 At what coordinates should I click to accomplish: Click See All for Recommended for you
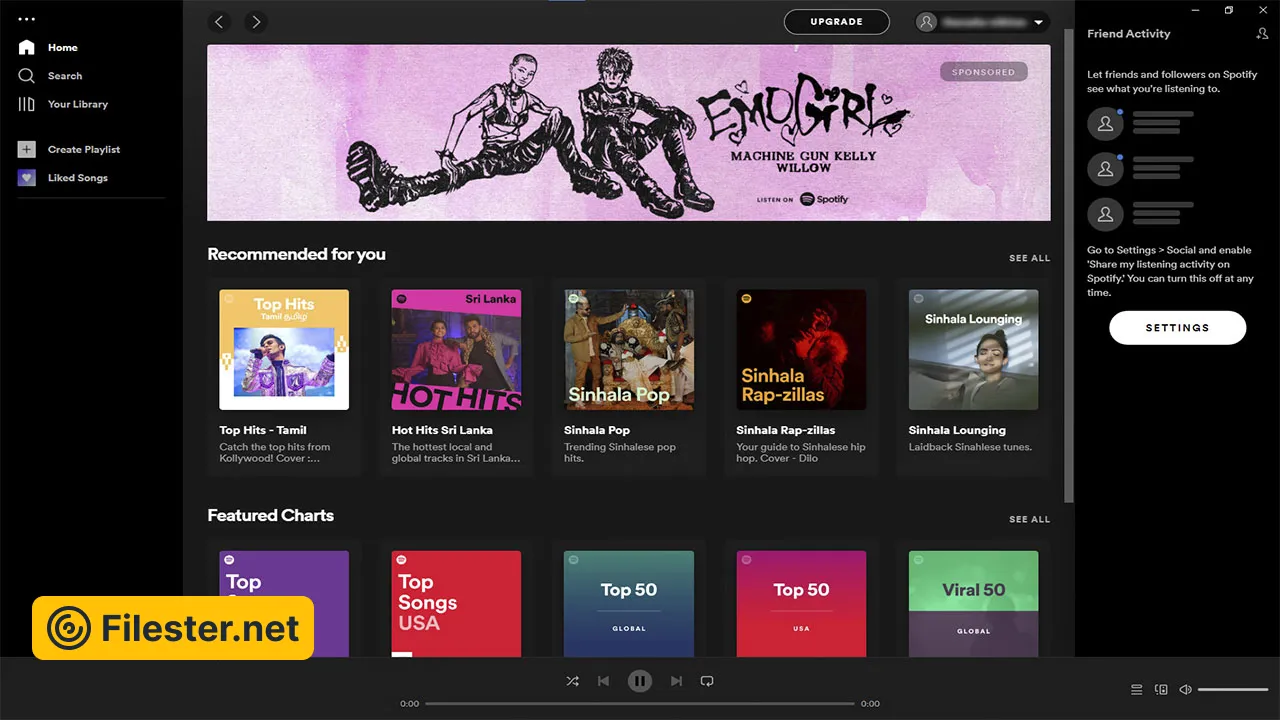coord(1029,258)
